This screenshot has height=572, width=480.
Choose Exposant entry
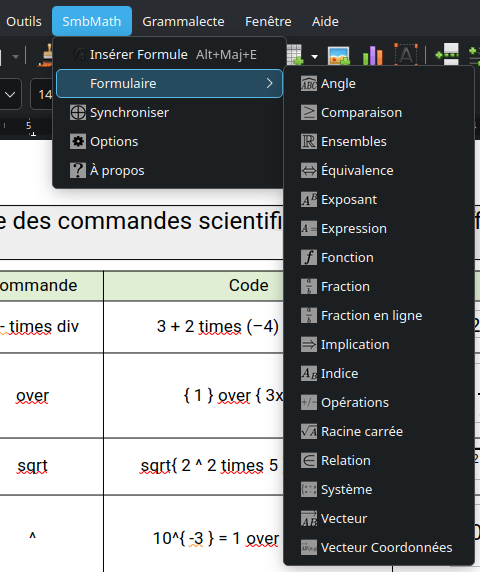tap(379, 200)
